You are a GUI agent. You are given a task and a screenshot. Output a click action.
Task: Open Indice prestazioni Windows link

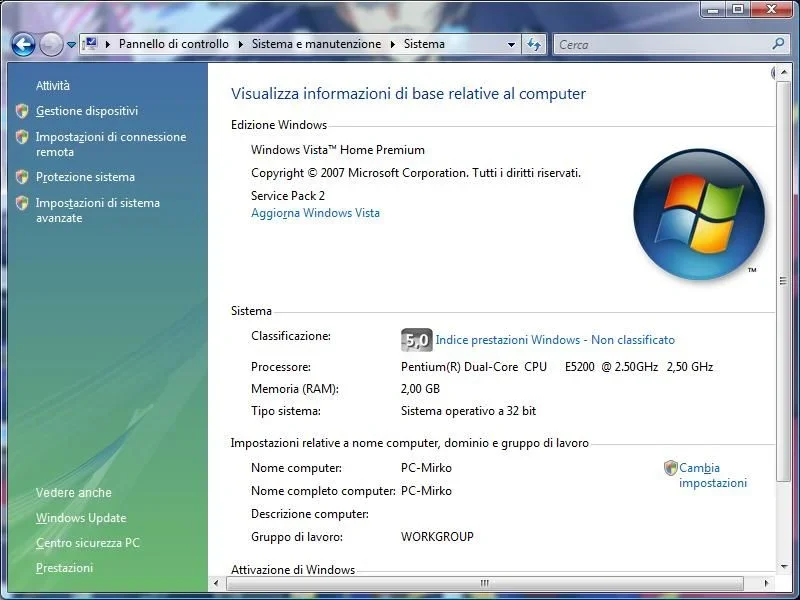coord(555,340)
